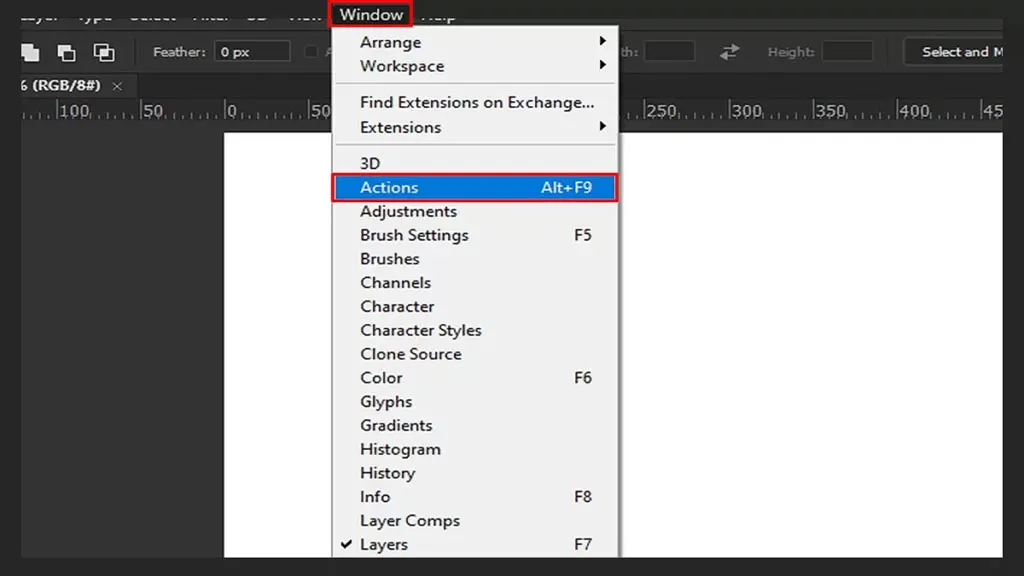Click the Intersect with selection icon
1024x576 pixels.
pyautogui.click(x=104, y=52)
